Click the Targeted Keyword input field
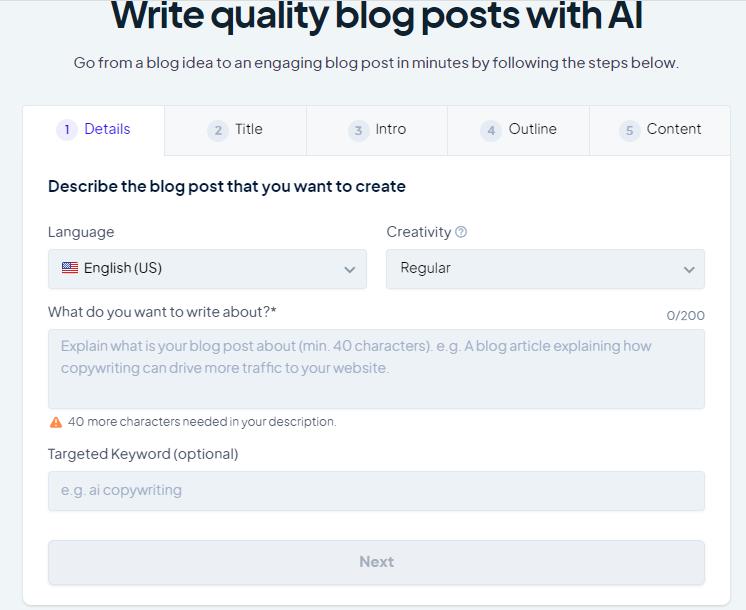Screen dimensions: 746x610 [376, 491]
